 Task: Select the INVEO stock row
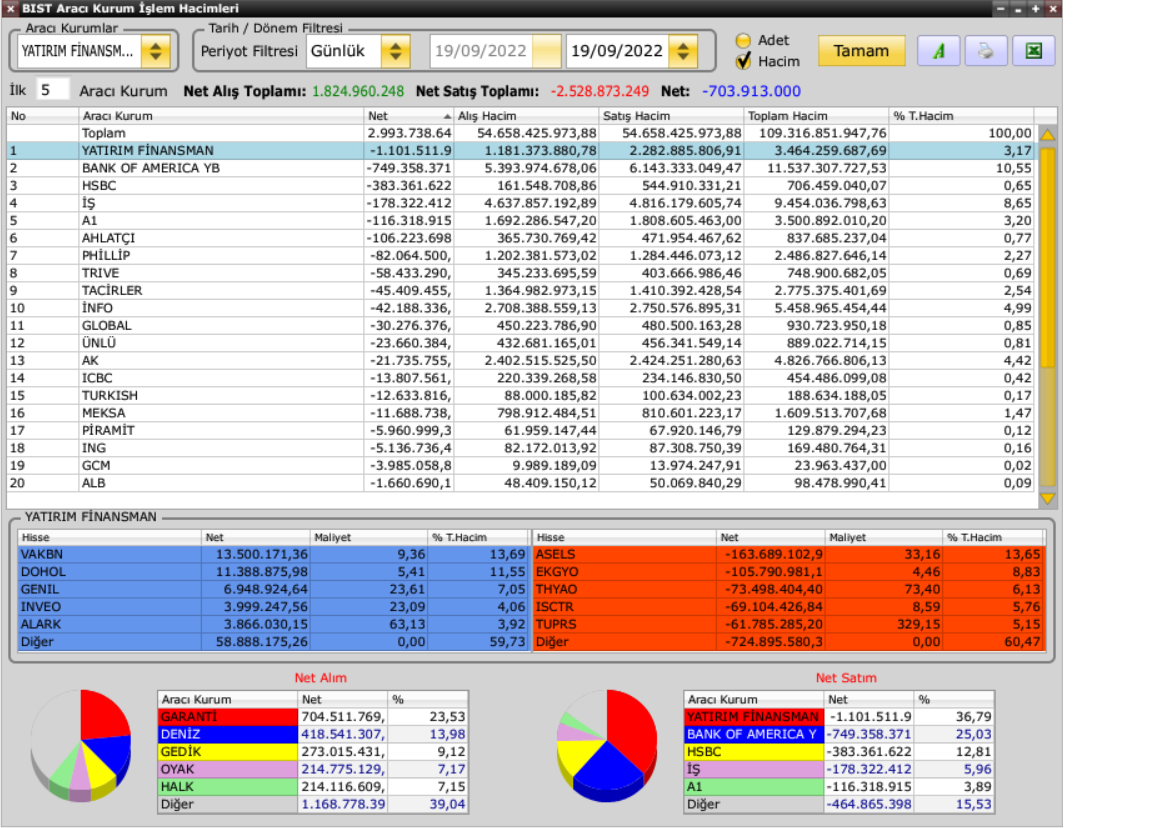(273, 608)
